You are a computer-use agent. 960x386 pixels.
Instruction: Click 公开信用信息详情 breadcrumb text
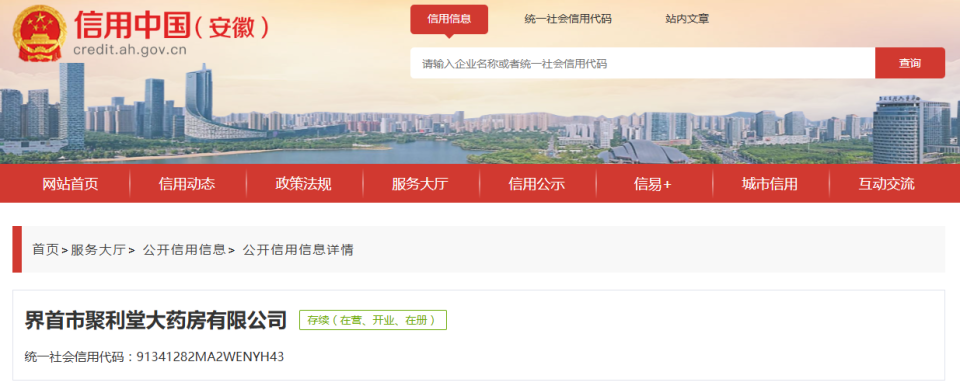298,250
